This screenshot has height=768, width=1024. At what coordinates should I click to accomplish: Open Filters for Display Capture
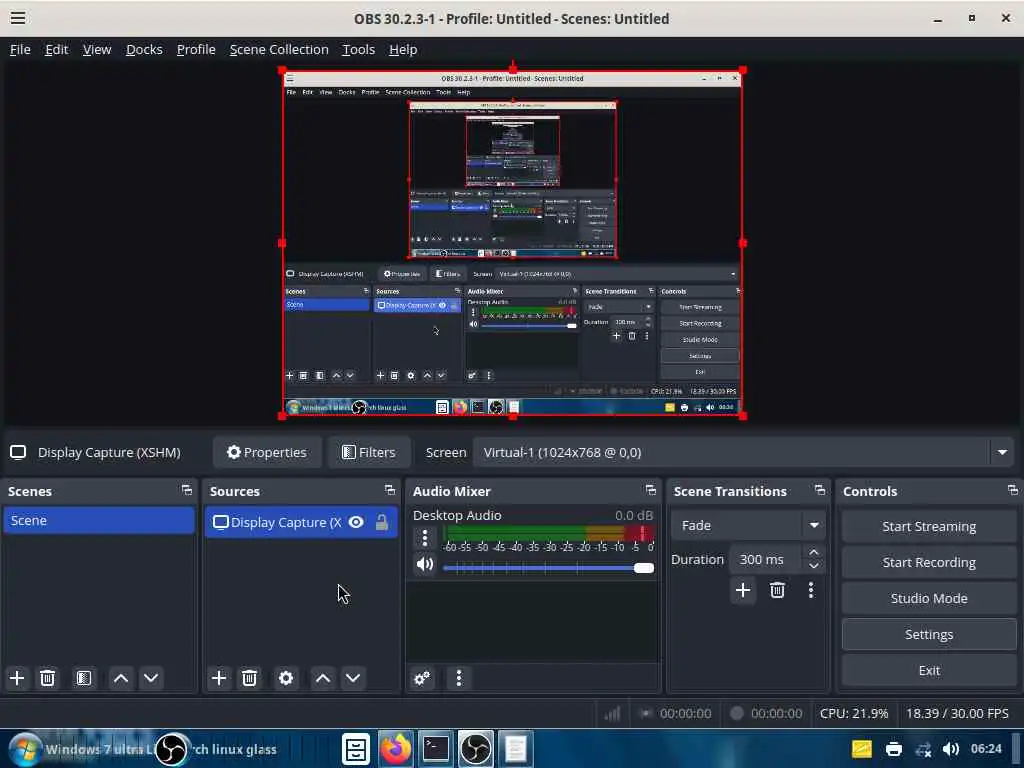coord(369,452)
